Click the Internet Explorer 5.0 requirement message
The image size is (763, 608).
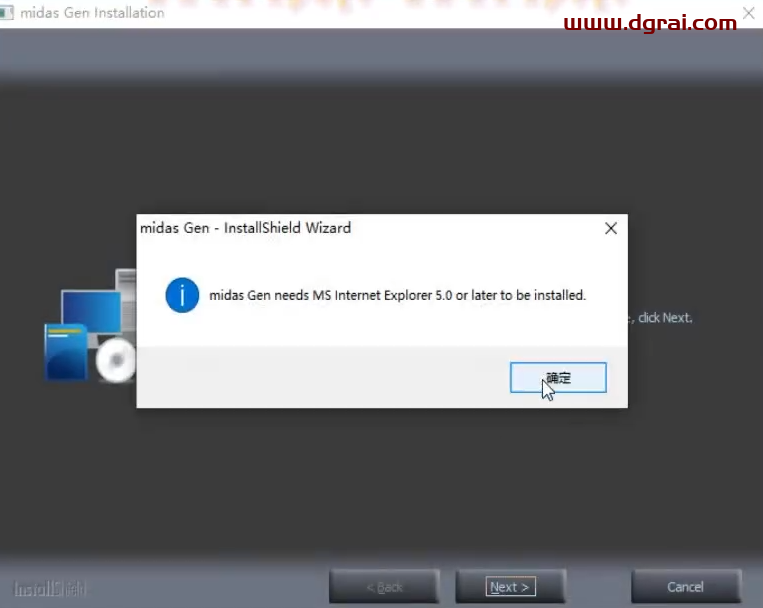[397, 296]
